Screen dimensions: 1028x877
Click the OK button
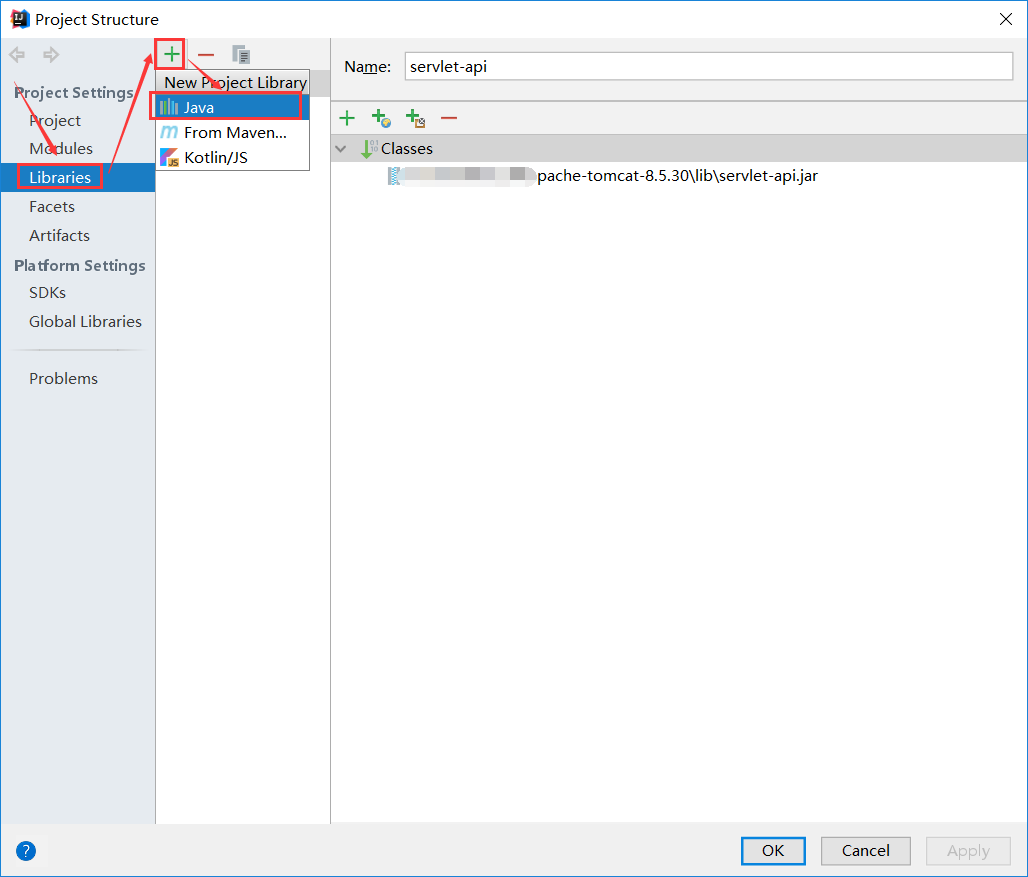tap(773, 851)
